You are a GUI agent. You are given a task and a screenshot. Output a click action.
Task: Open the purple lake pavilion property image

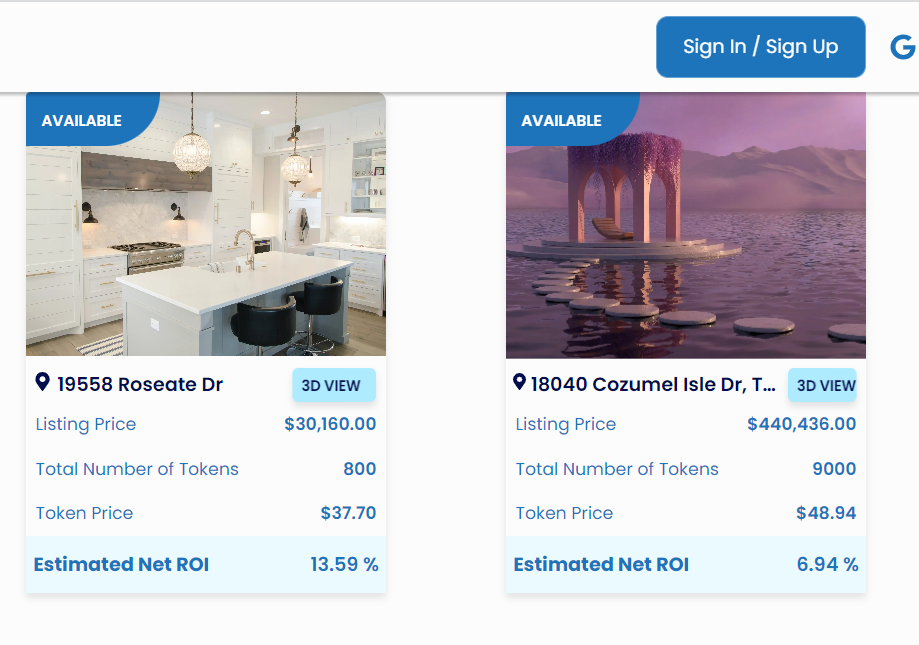[686, 240]
